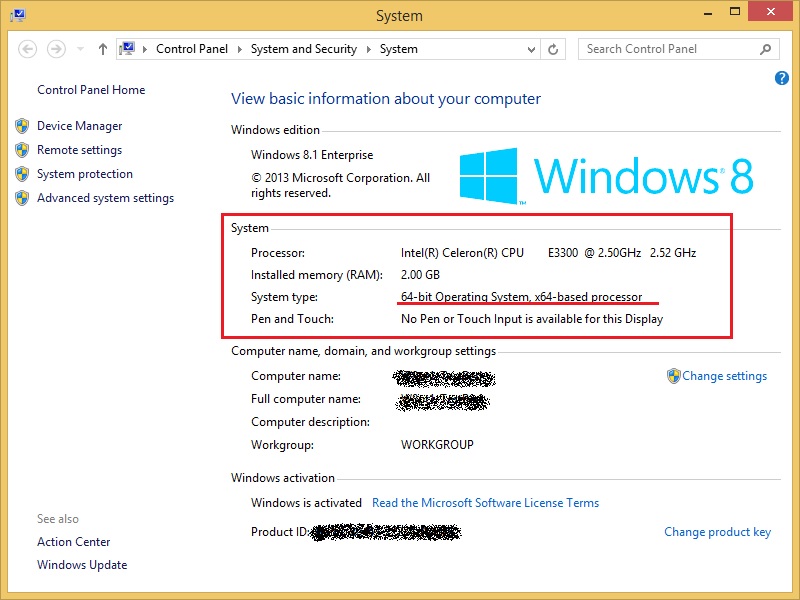This screenshot has width=800, height=600.
Task: Click the search magnifier icon
Action: (x=765, y=49)
